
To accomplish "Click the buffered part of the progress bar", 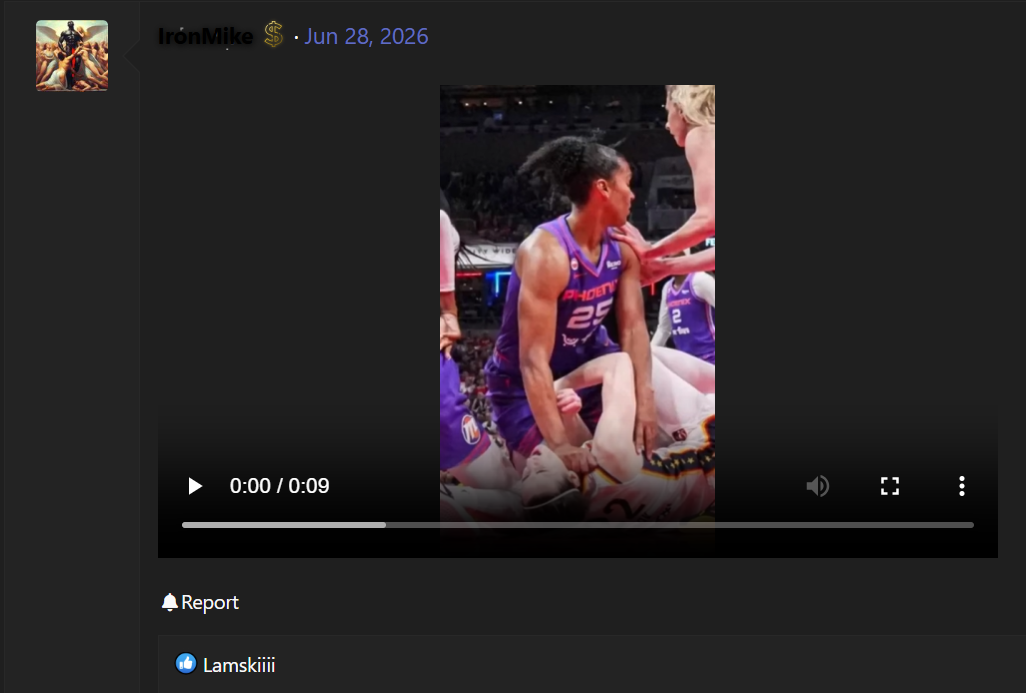I will click(284, 525).
